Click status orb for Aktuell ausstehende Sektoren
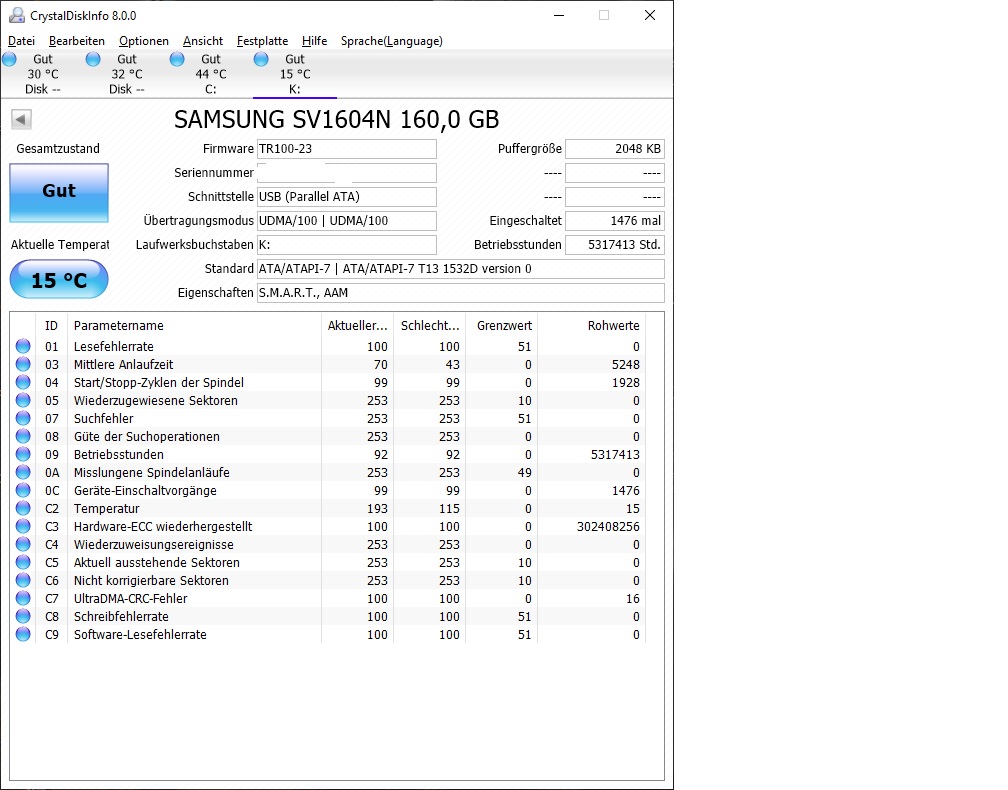Screen dimensions: 1008x790 [23, 562]
